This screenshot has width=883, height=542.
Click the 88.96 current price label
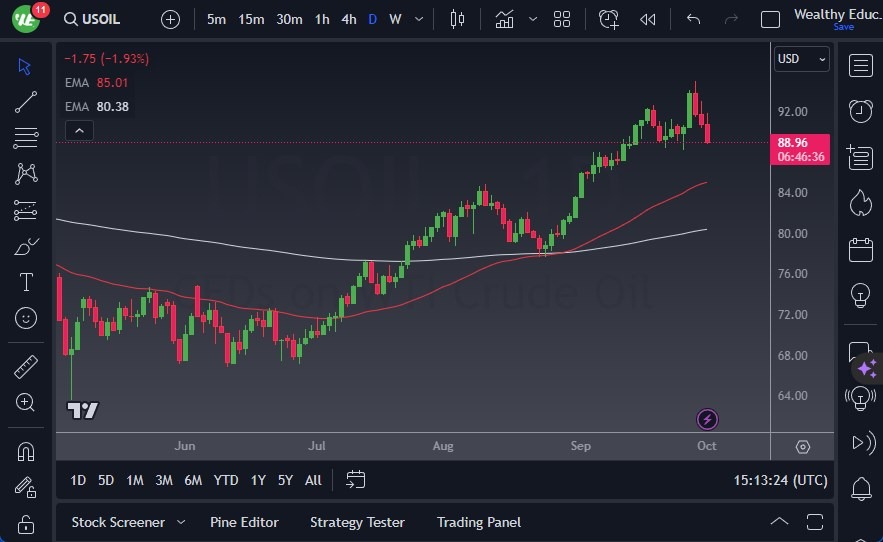pyautogui.click(x=801, y=143)
